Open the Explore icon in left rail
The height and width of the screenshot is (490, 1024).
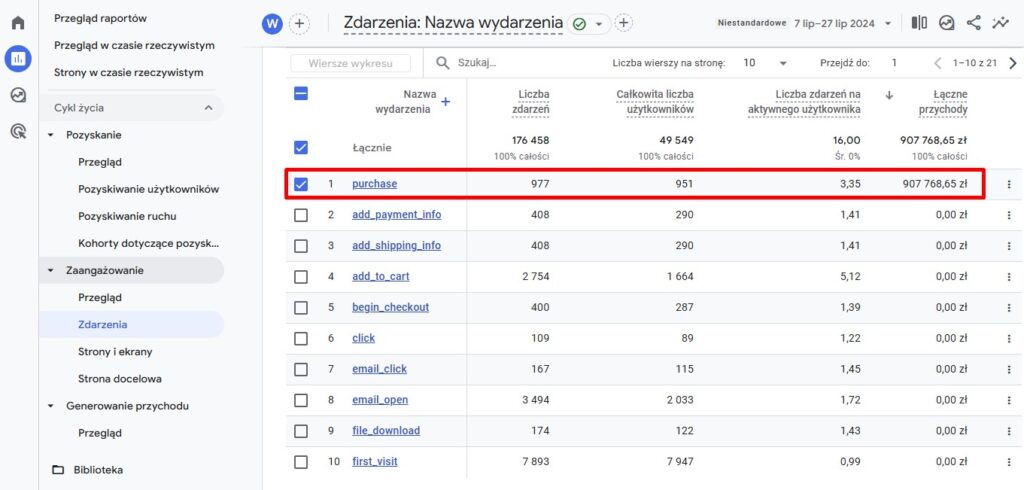click(x=18, y=95)
